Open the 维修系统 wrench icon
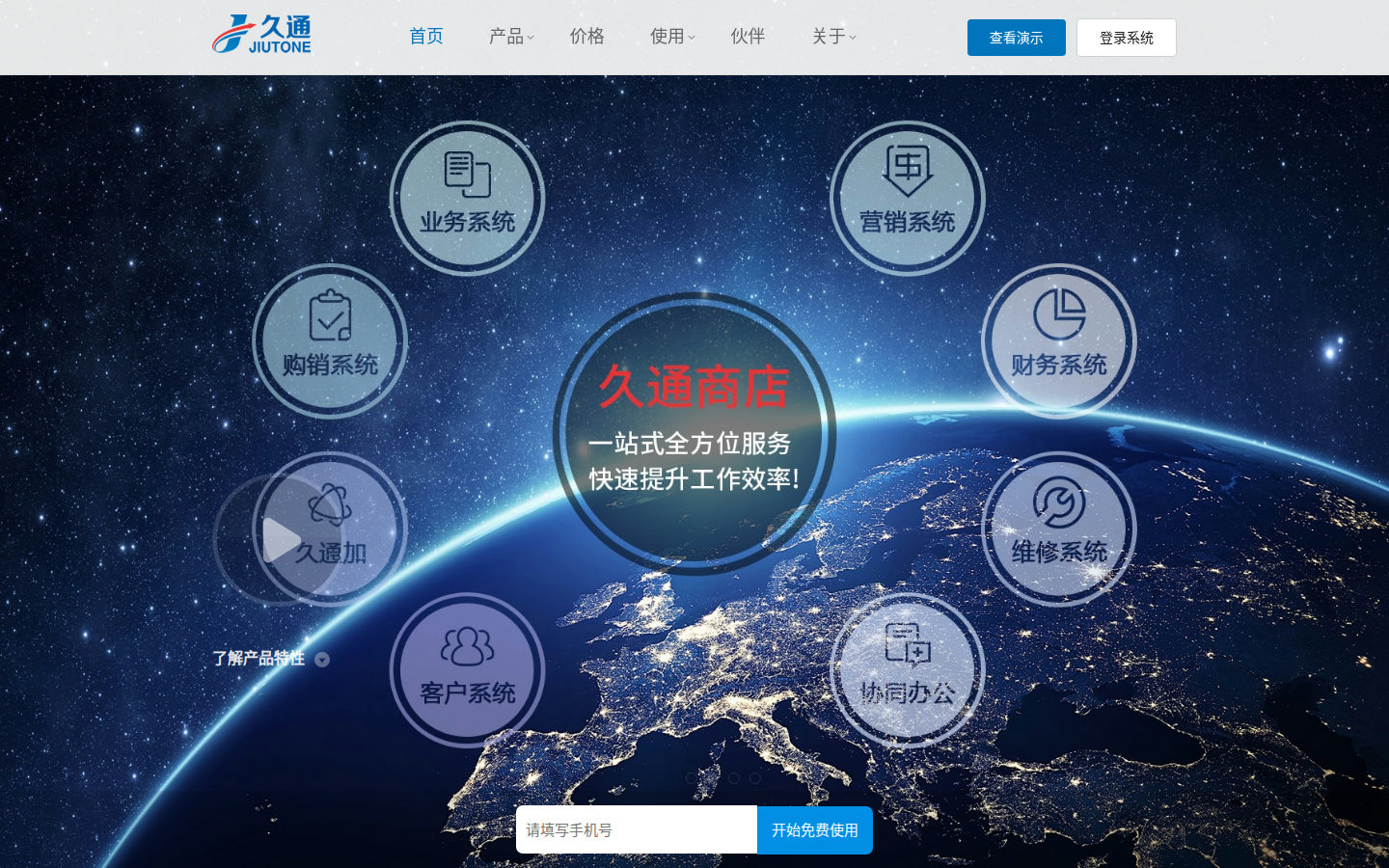 coord(1059,529)
